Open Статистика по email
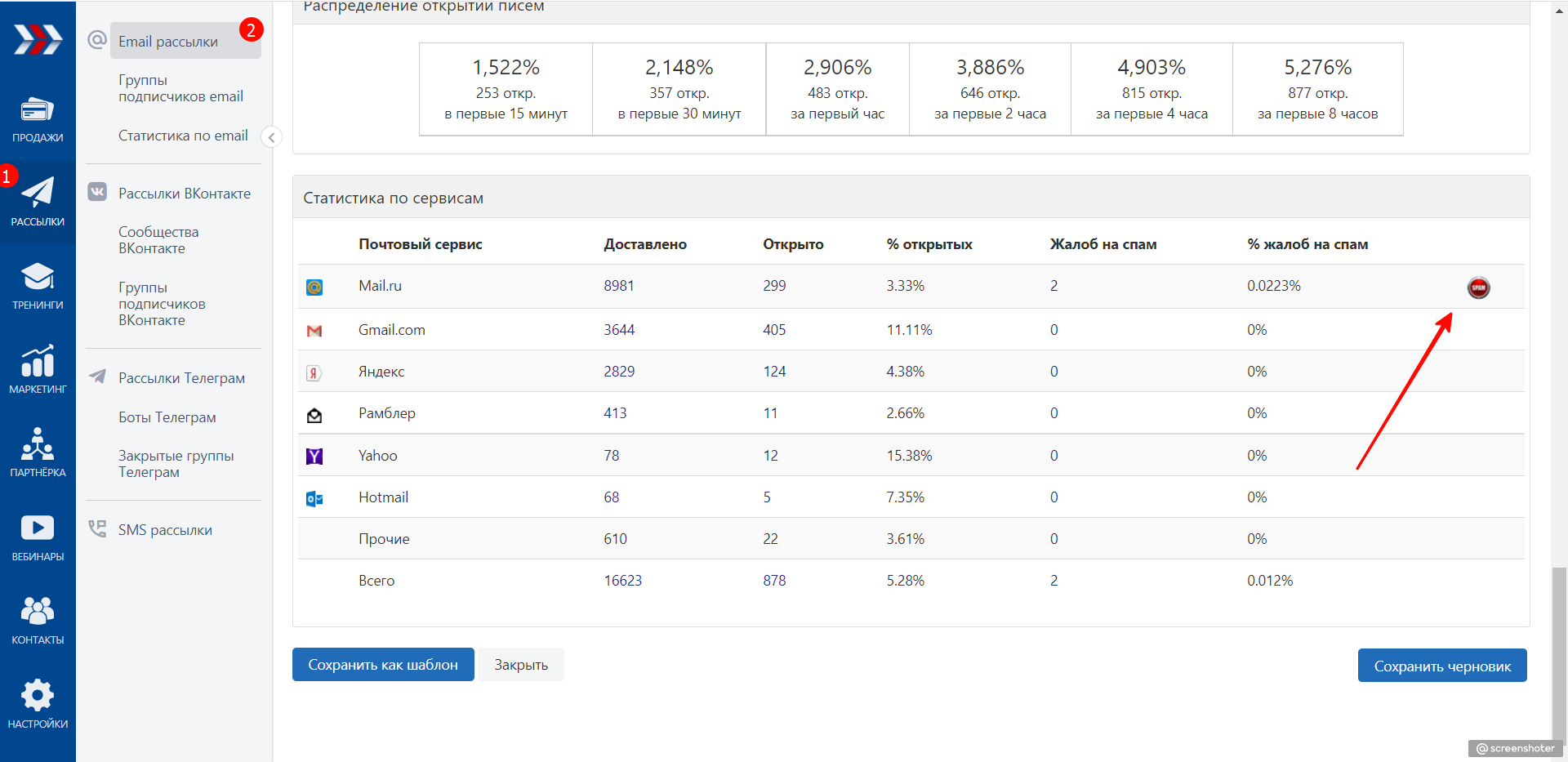1568x762 pixels. [183, 136]
